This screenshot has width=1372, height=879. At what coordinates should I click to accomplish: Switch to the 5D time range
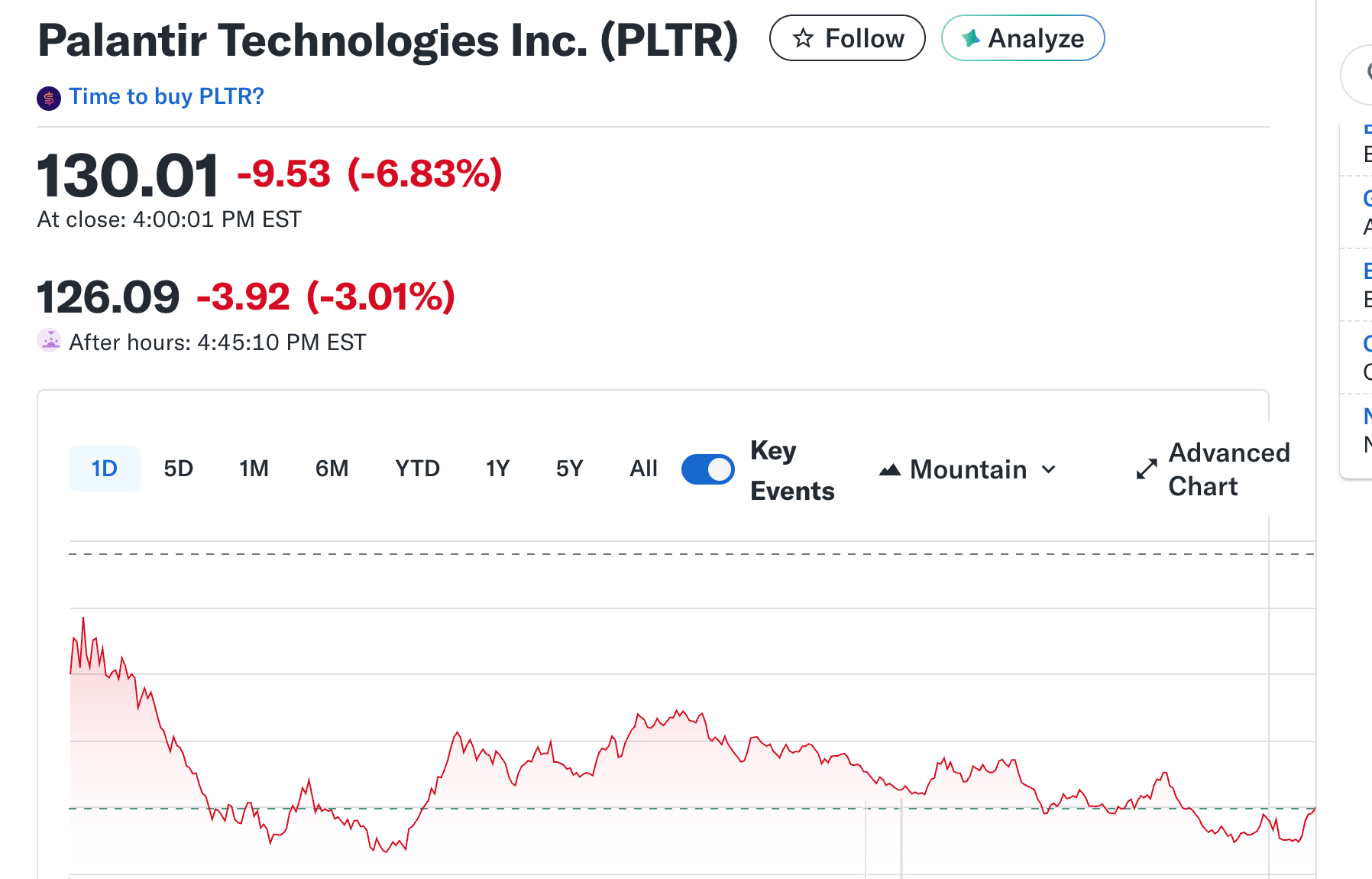tap(179, 469)
